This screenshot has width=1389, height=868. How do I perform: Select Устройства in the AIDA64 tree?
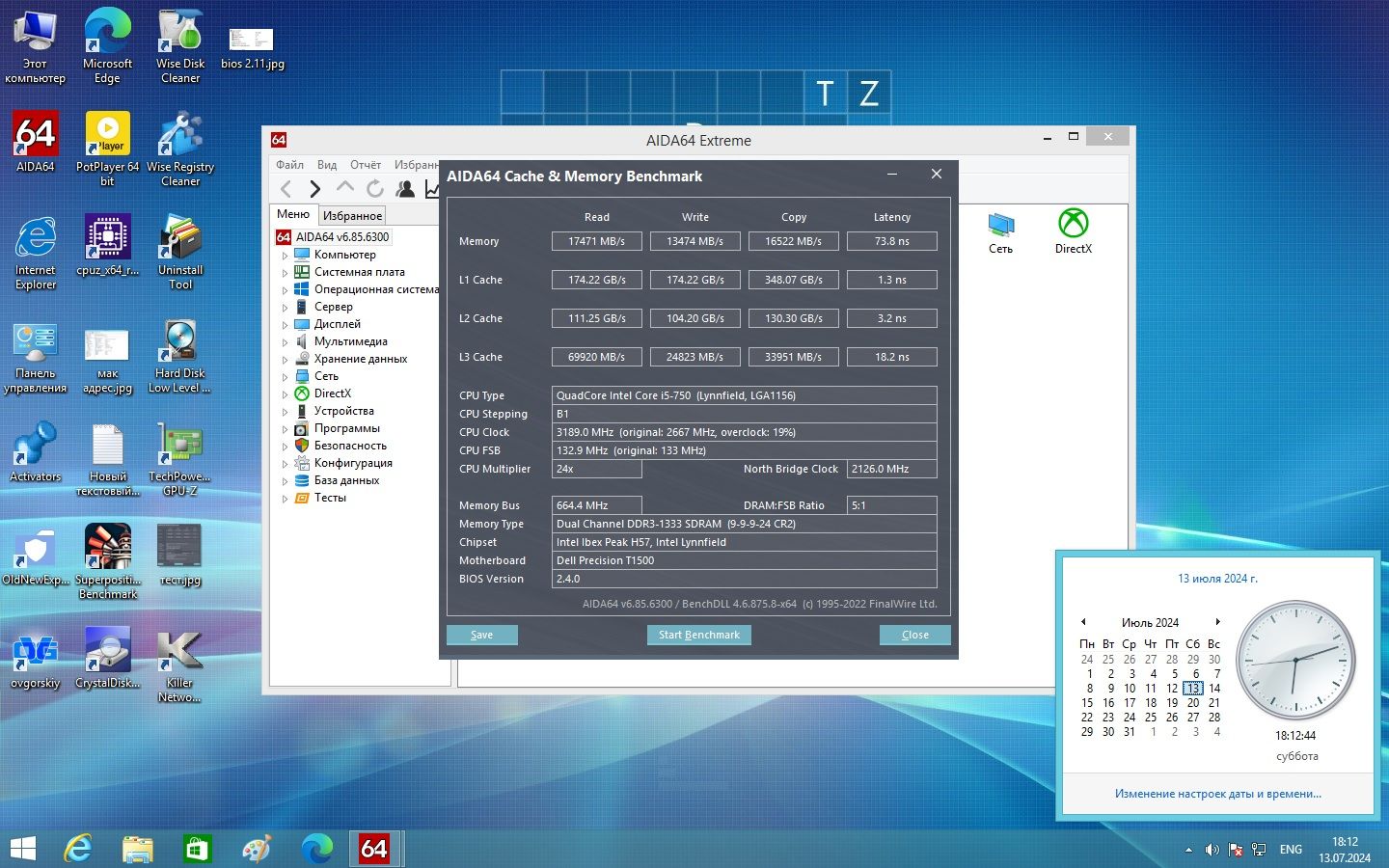[344, 411]
